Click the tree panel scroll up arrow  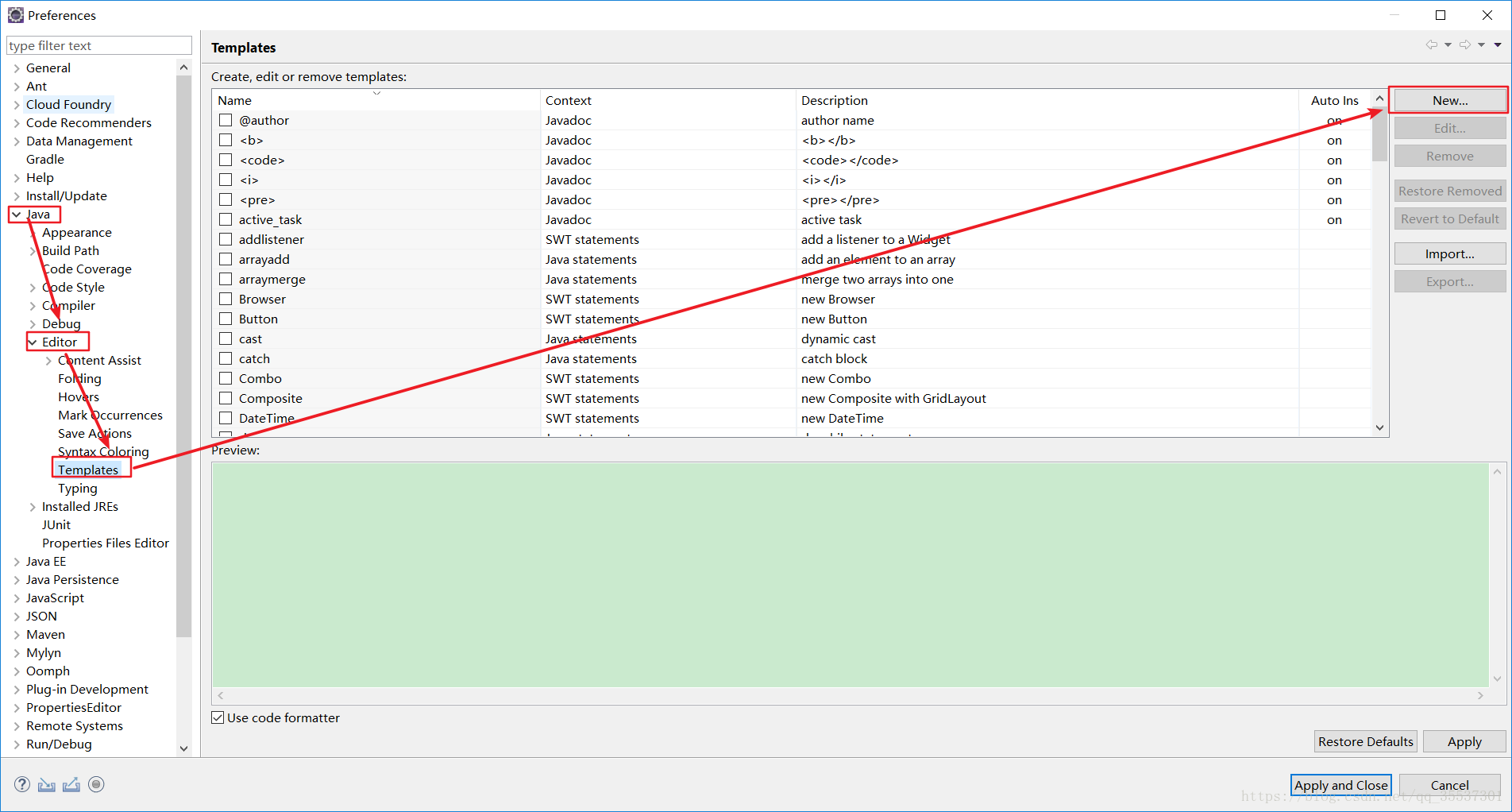(184, 68)
